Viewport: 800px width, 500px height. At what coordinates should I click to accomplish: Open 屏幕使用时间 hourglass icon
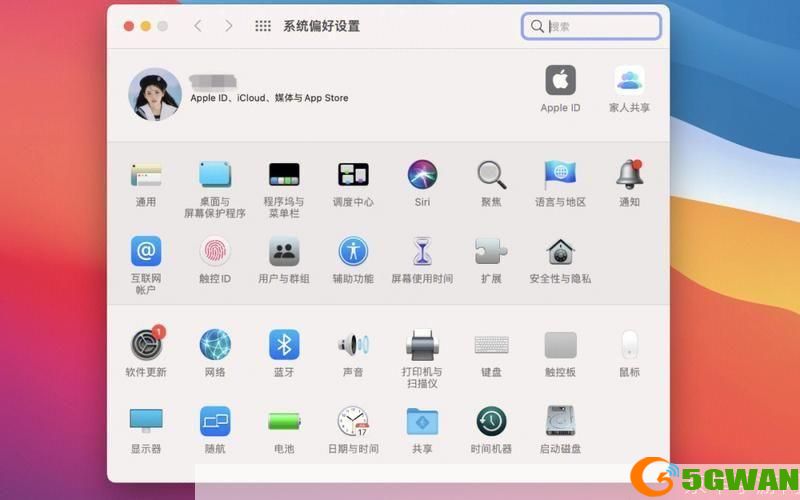coord(422,251)
